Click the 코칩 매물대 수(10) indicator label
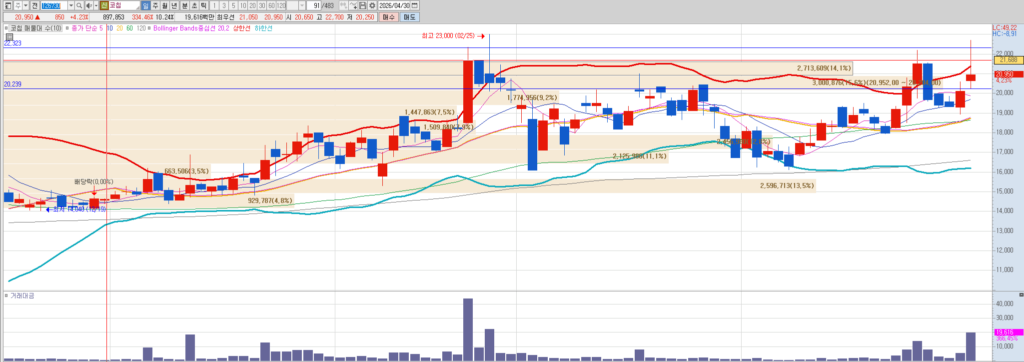 (x=36, y=28)
